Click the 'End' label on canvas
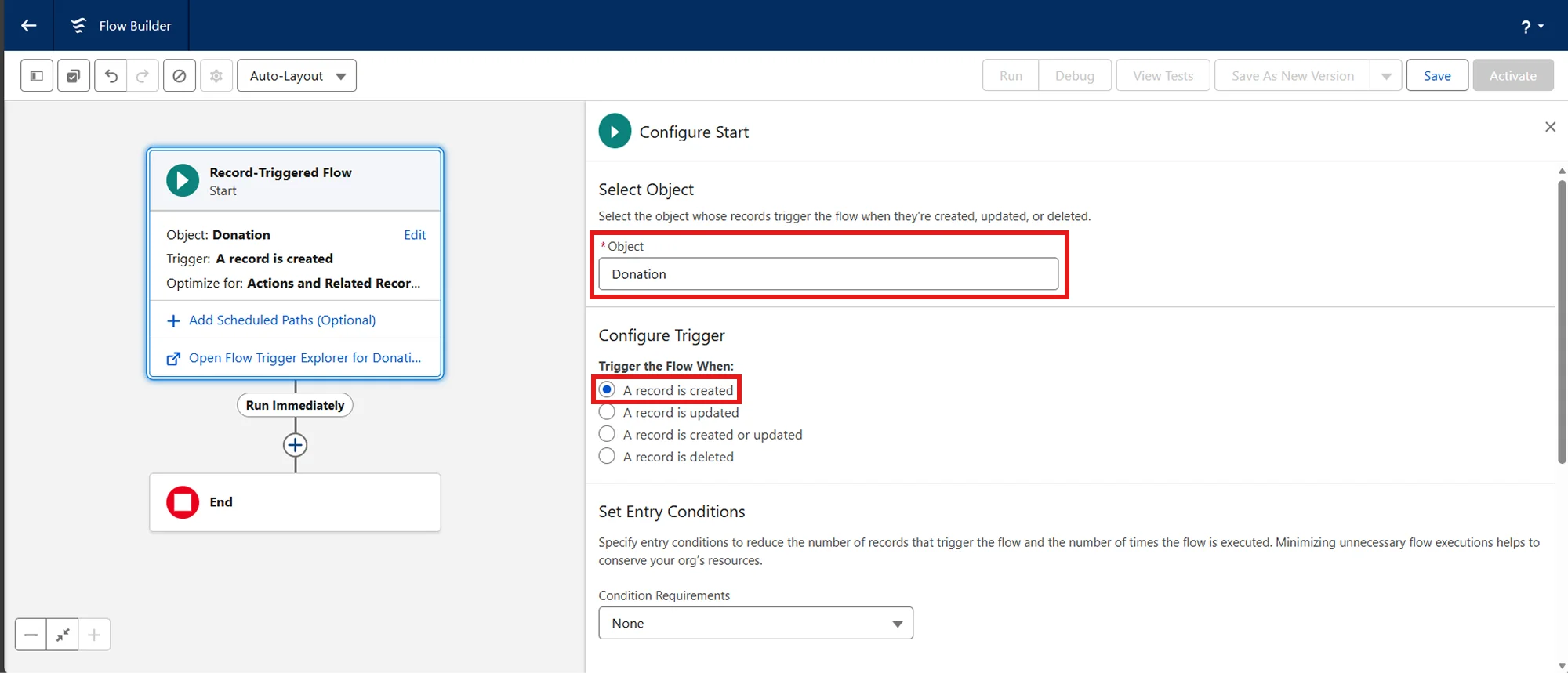This screenshot has height=673, width=1568. pyautogui.click(x=221, y=502)
